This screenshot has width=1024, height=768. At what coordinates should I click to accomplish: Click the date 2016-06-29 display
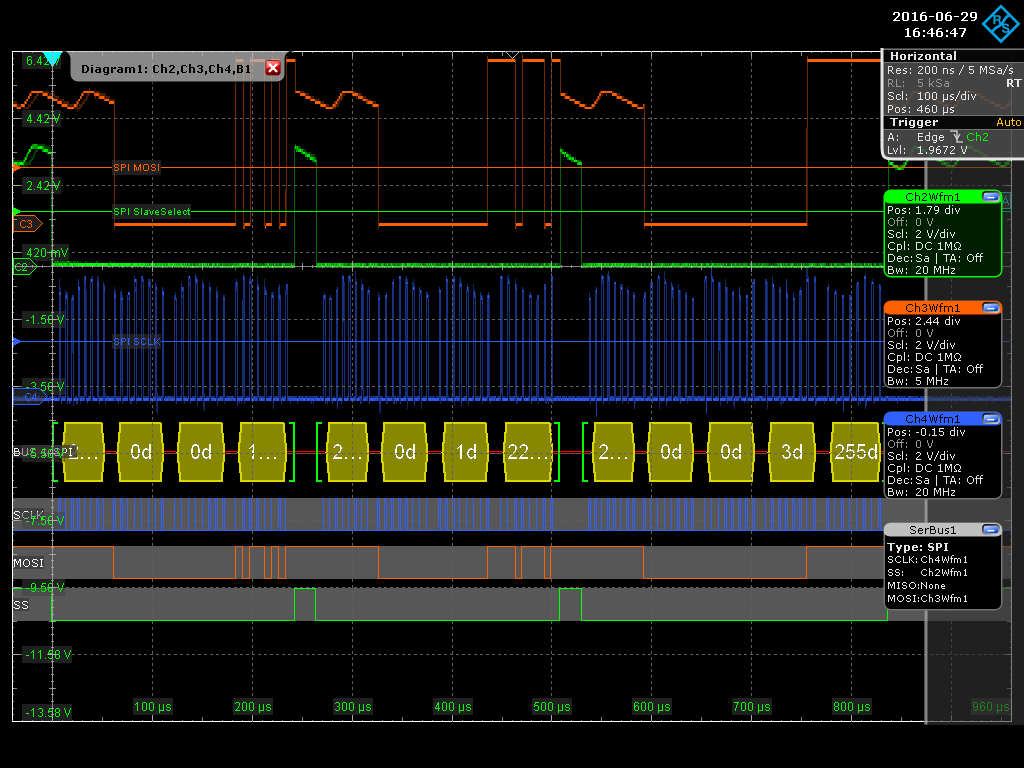(935, 16)
